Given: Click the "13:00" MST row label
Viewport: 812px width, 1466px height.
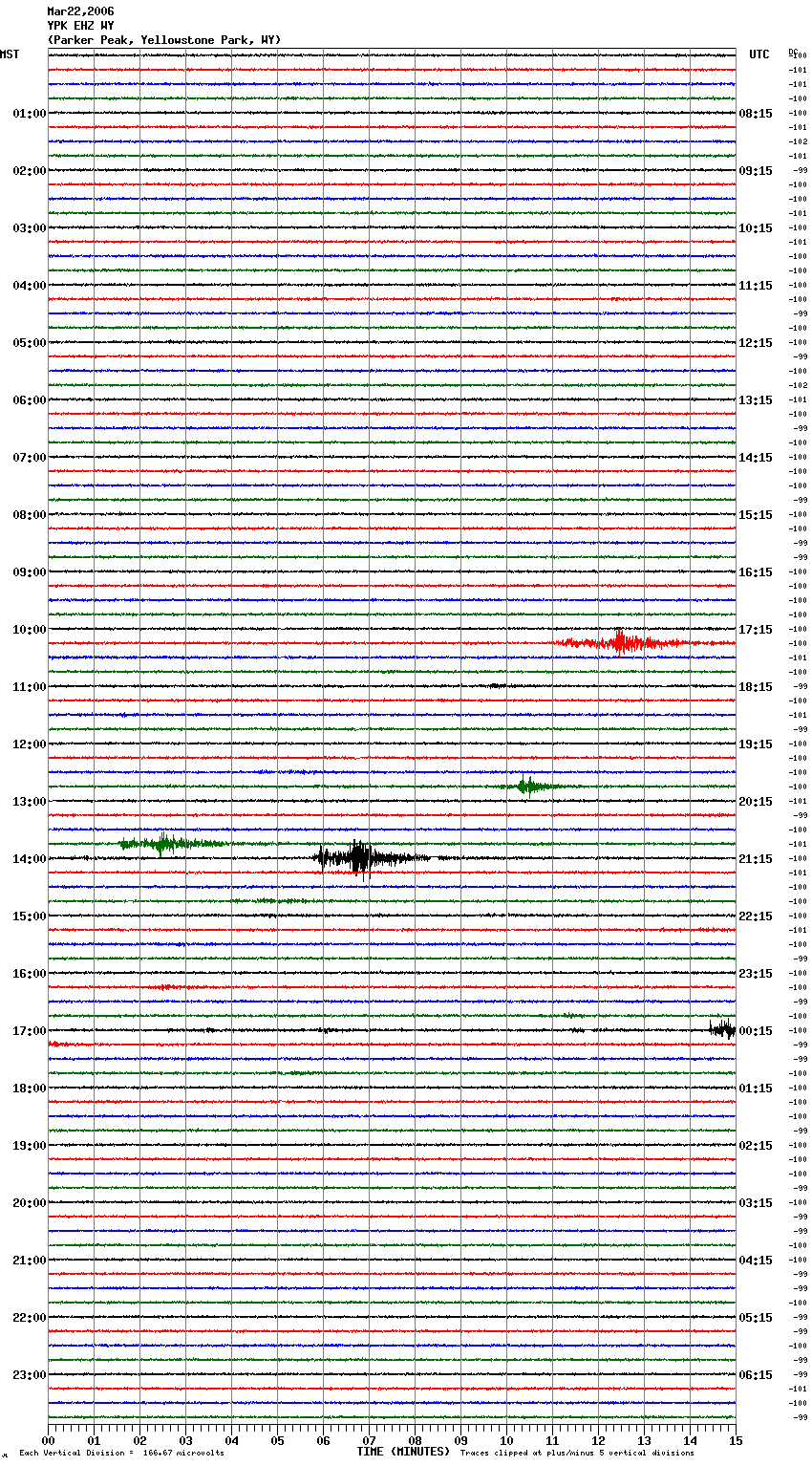Looking at the screenshot, I should pyautogui.click(x=29, y=802).
